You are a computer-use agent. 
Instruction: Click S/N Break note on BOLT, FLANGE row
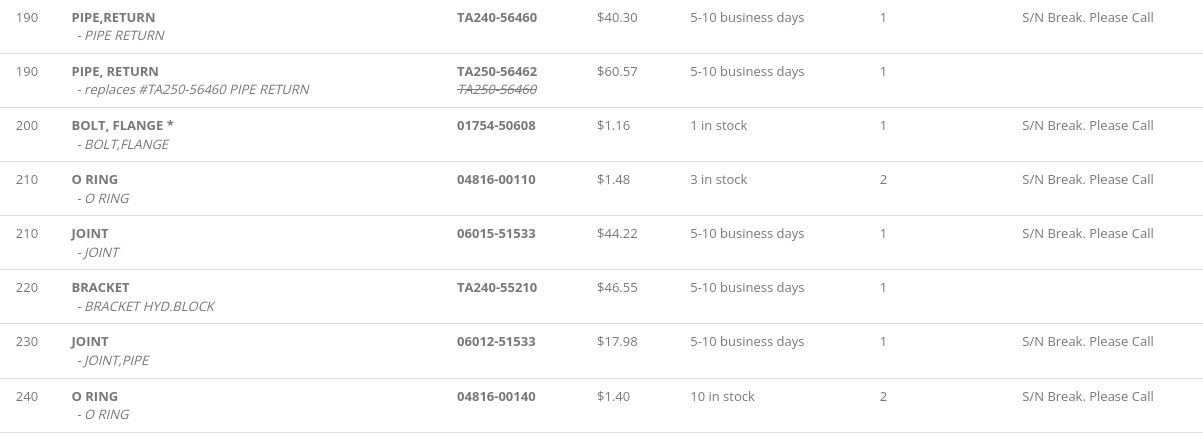point(1088,126)
